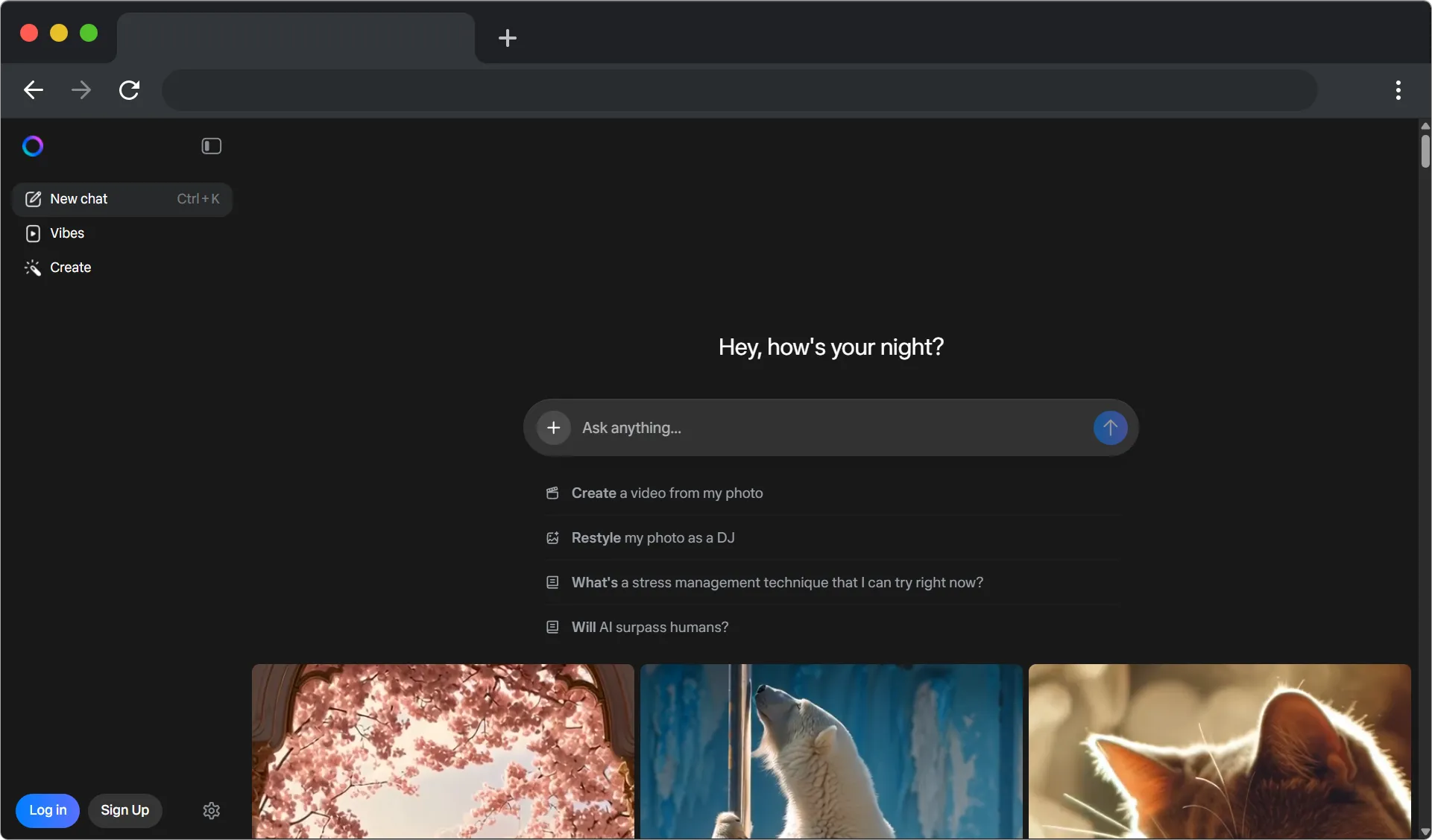Image resolution: width=1432 pixels, height=840 pixels.
Task: Click the address bar
Action: click(740, 90)
